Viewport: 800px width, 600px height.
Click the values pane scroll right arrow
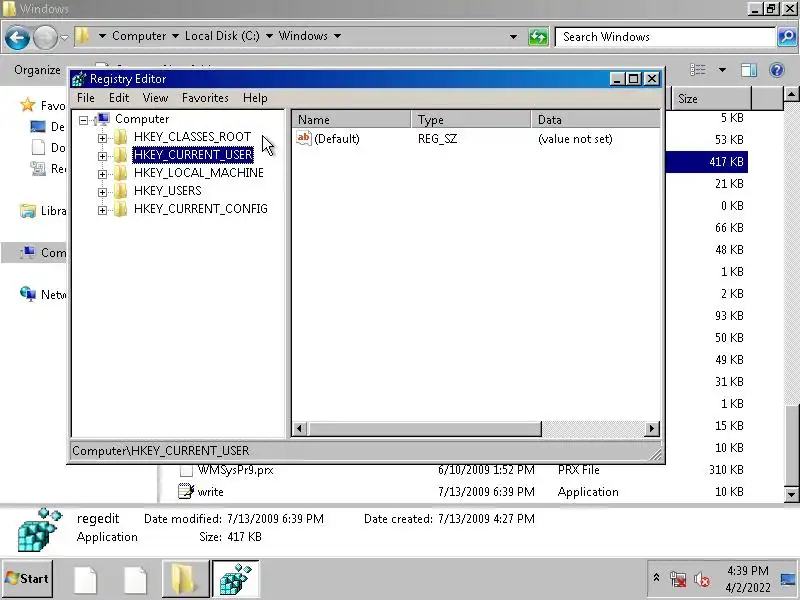652,429
